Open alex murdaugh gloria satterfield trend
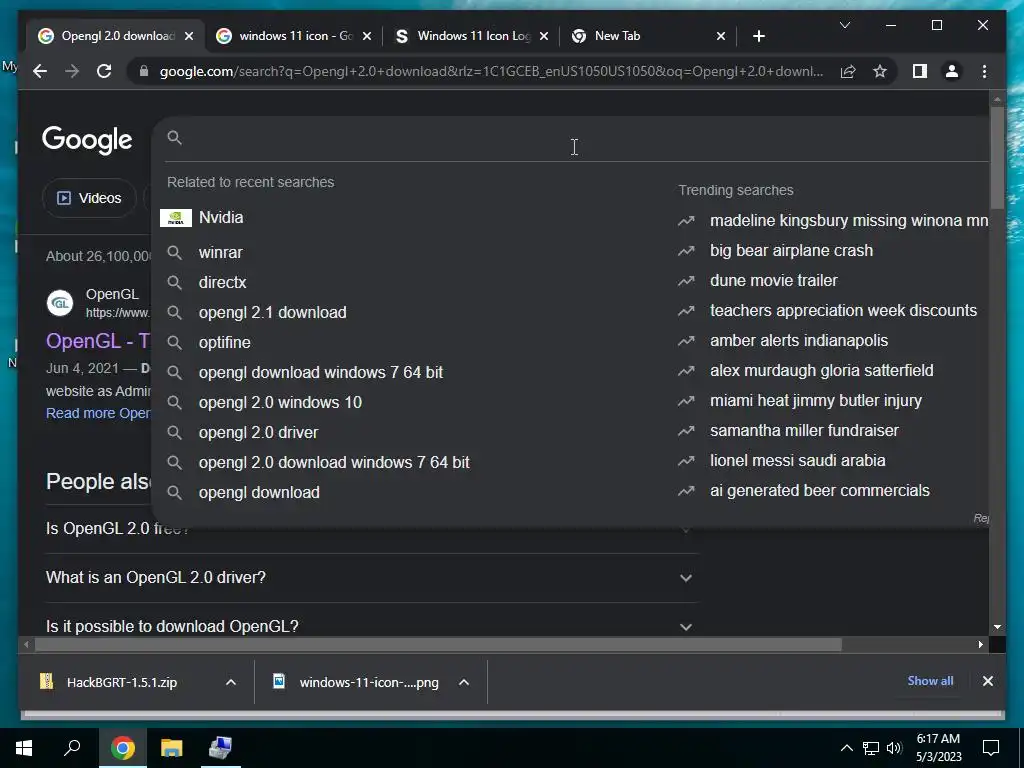Screen dimensions: 1024x768 tap(833, 371)
